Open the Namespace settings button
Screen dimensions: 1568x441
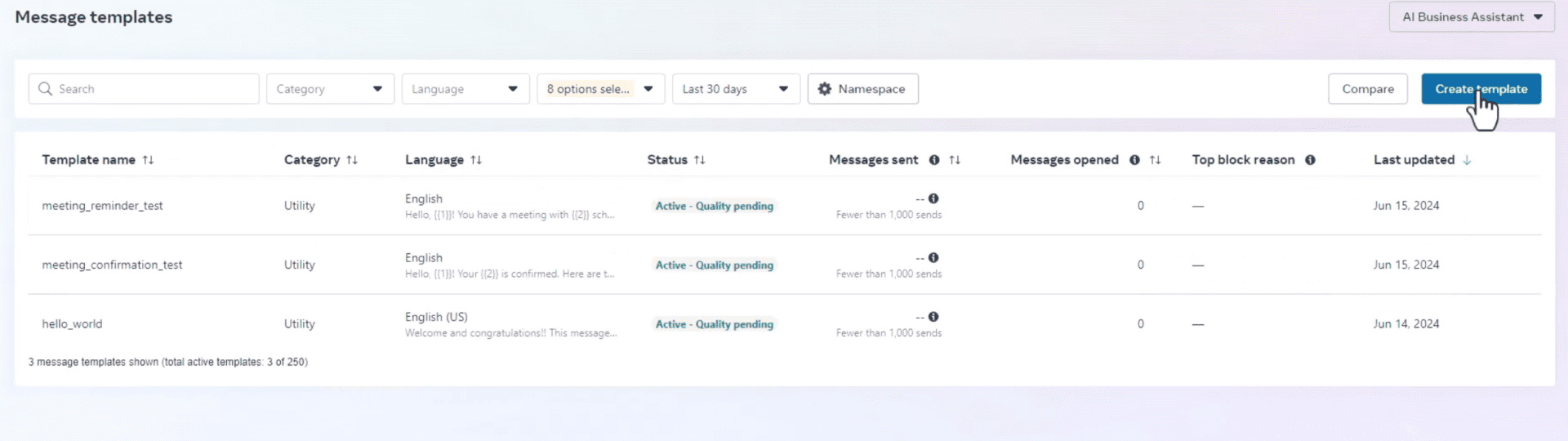click(862, 89)
